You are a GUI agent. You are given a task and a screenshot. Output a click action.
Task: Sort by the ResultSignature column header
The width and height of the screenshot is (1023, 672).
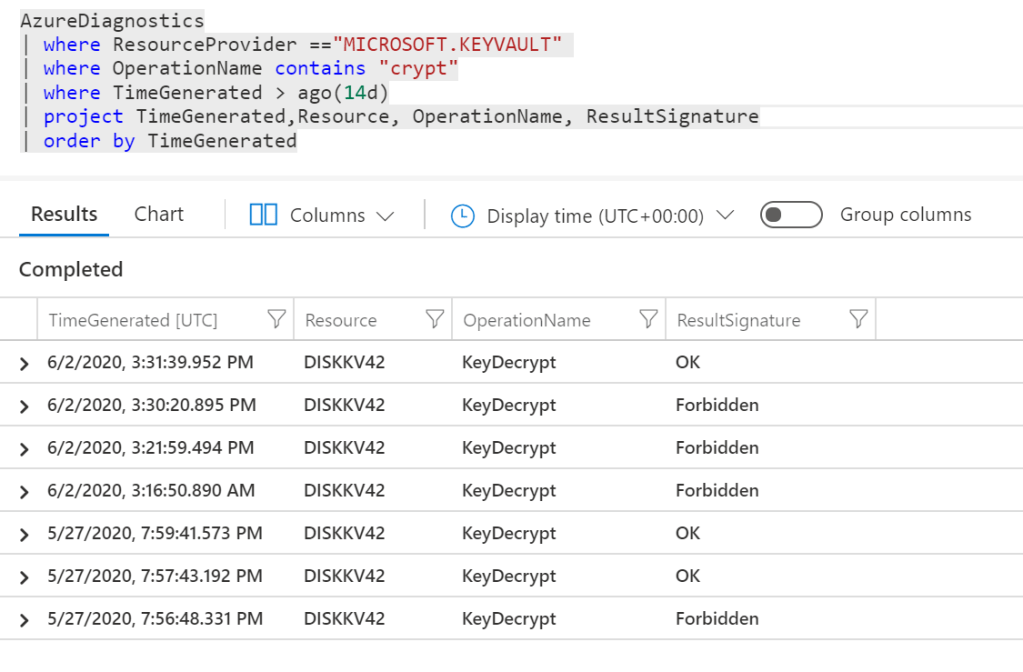[738, 321]
